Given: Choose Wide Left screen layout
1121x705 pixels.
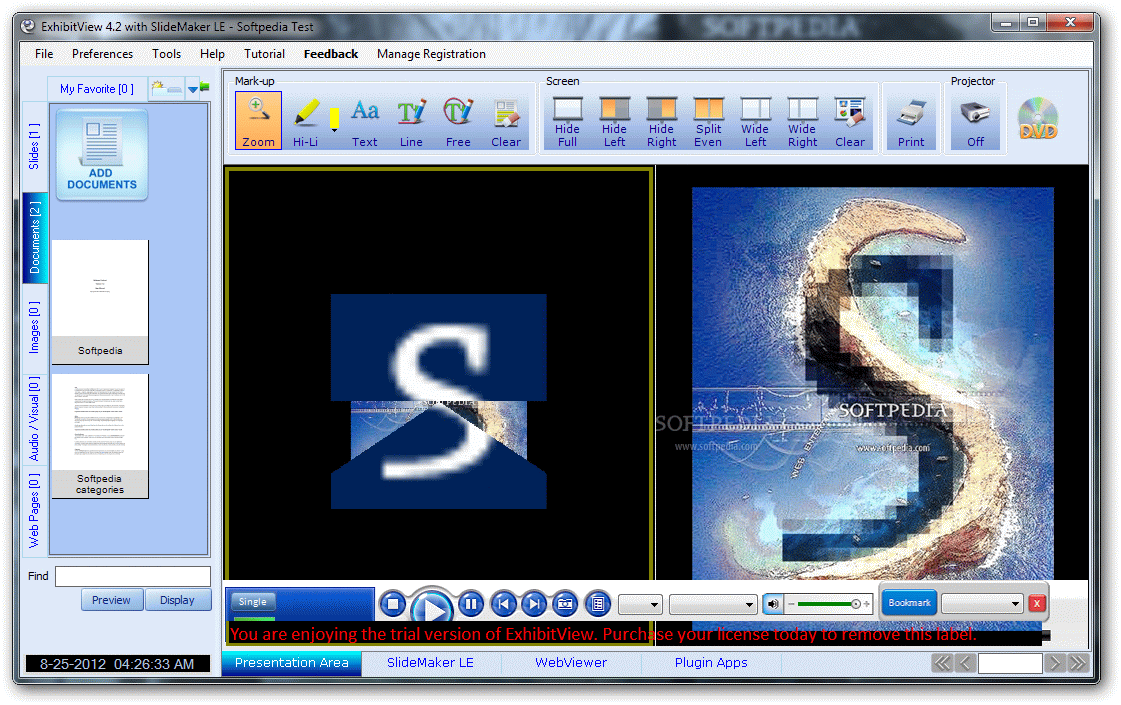Looking at the screenshot, I should click(x=755, y=122).
